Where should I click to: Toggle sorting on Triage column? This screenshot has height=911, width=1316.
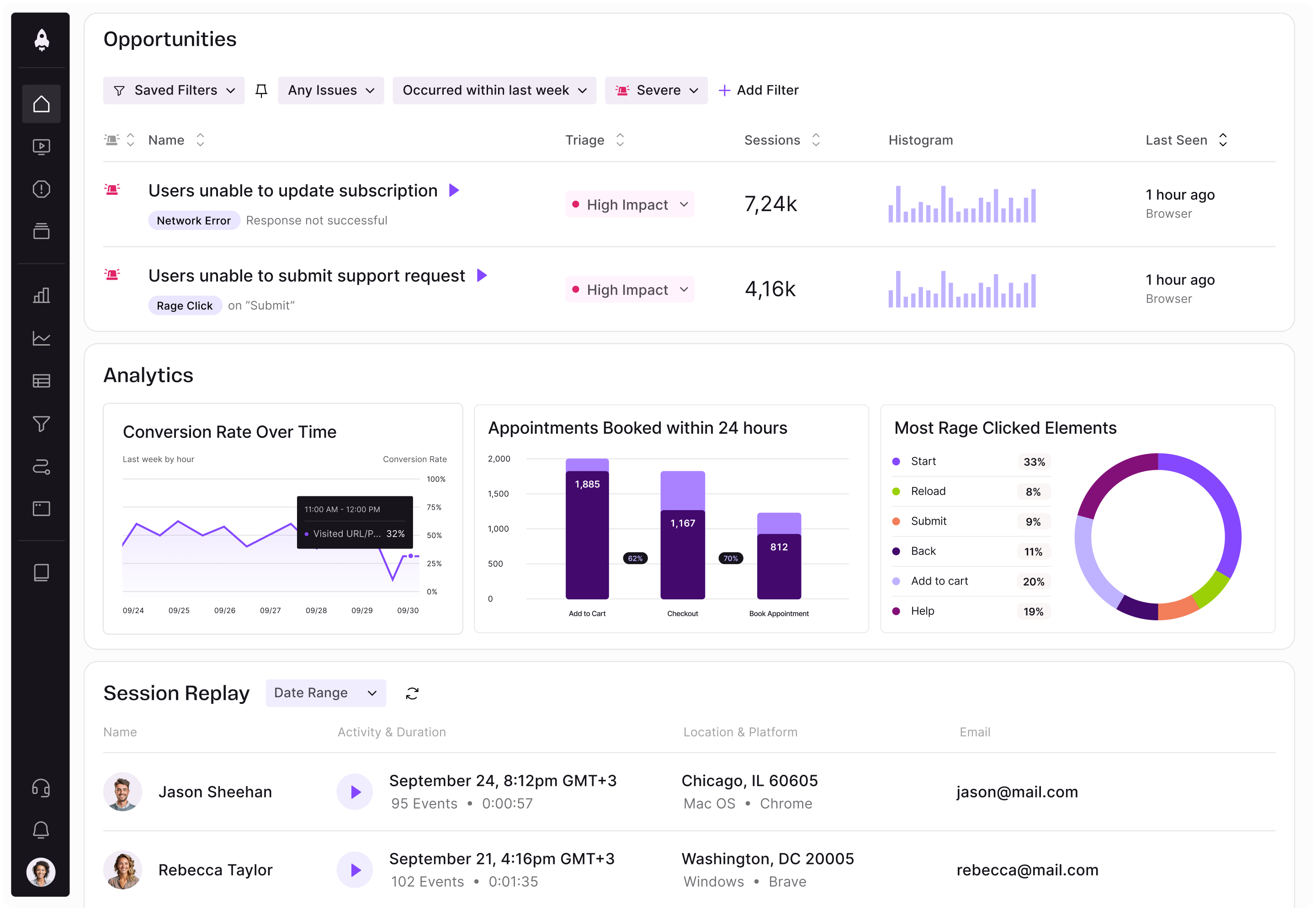point(620,140)
